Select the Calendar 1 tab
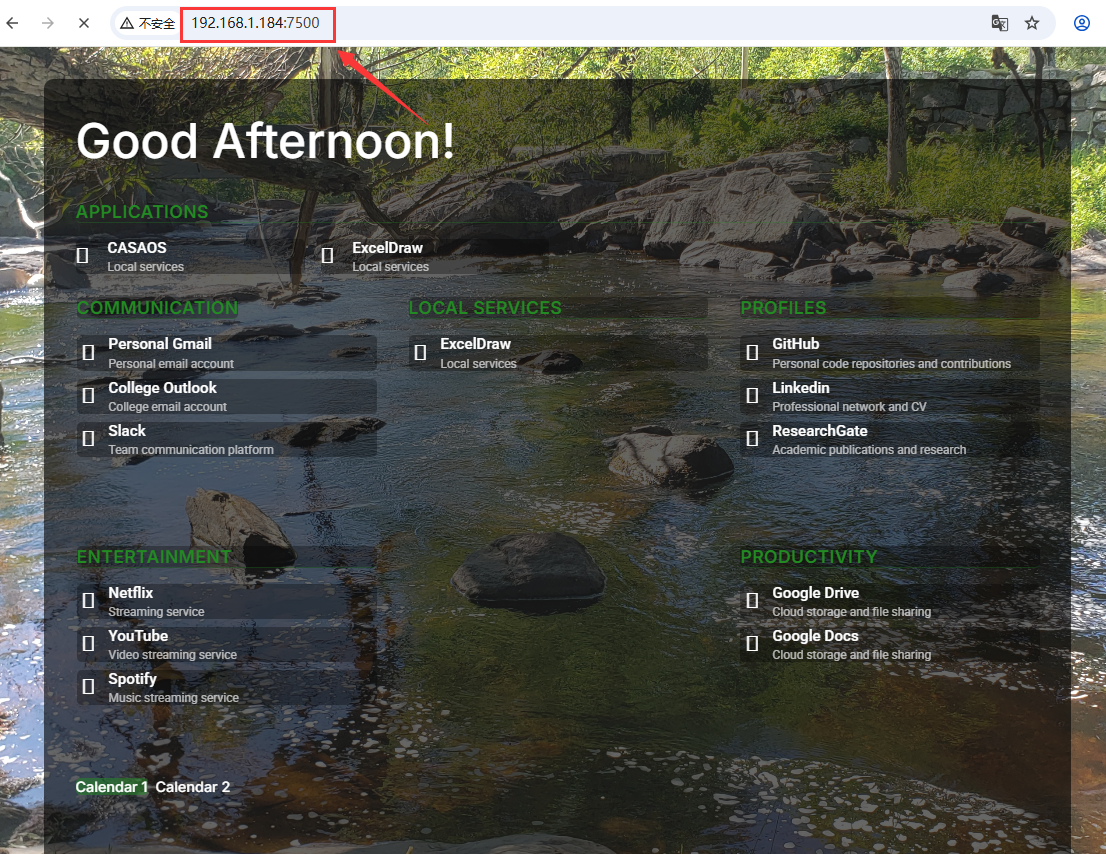1106x854 pixels. [111, 787]
